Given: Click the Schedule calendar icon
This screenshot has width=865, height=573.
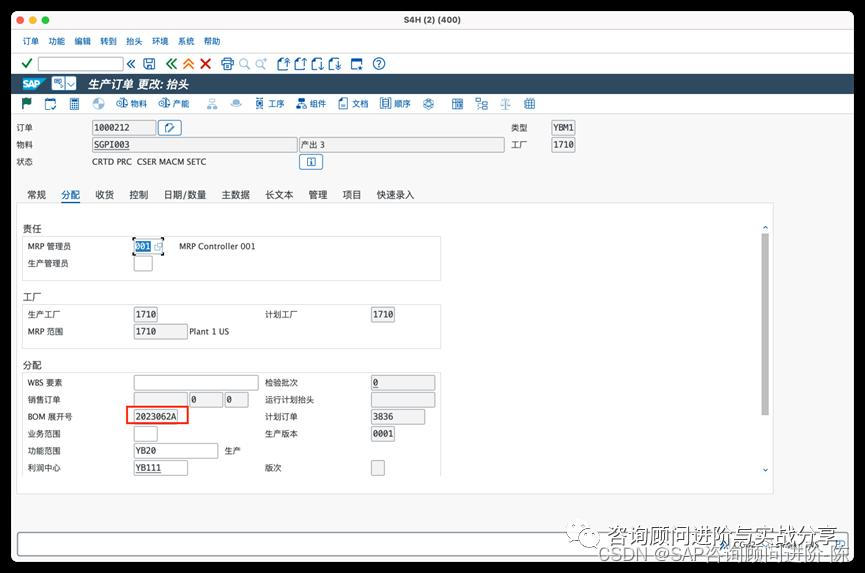Looking at the screenshot, I should [50, 104].
